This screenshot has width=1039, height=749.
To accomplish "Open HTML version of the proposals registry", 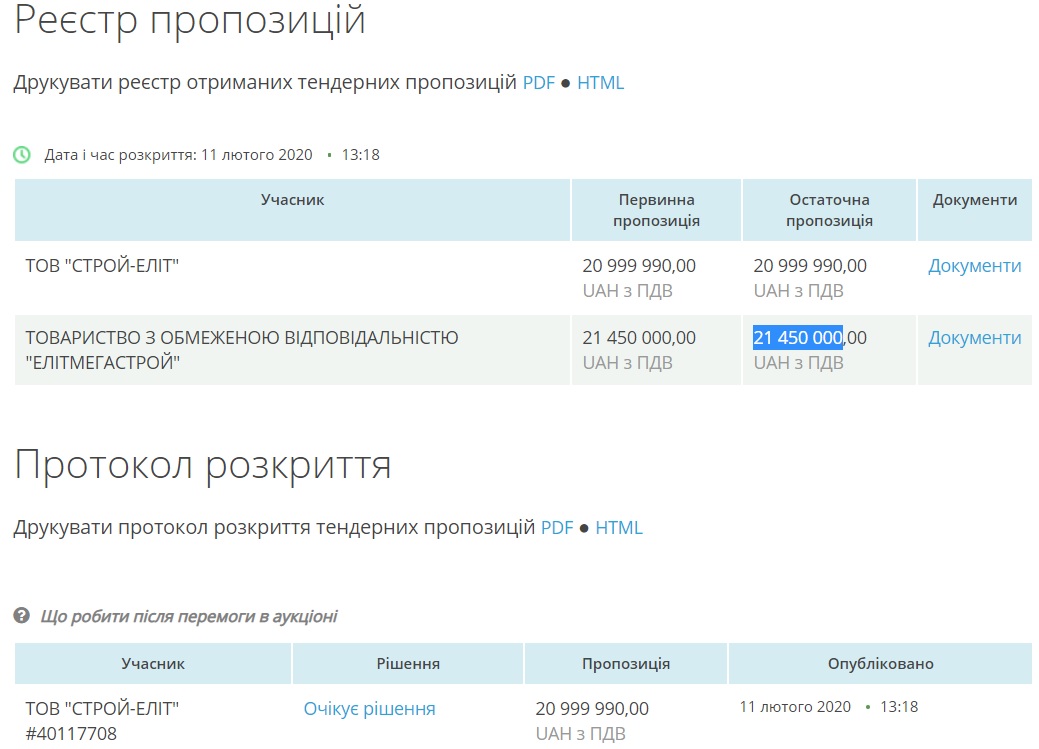I will [x=600, y=83].
